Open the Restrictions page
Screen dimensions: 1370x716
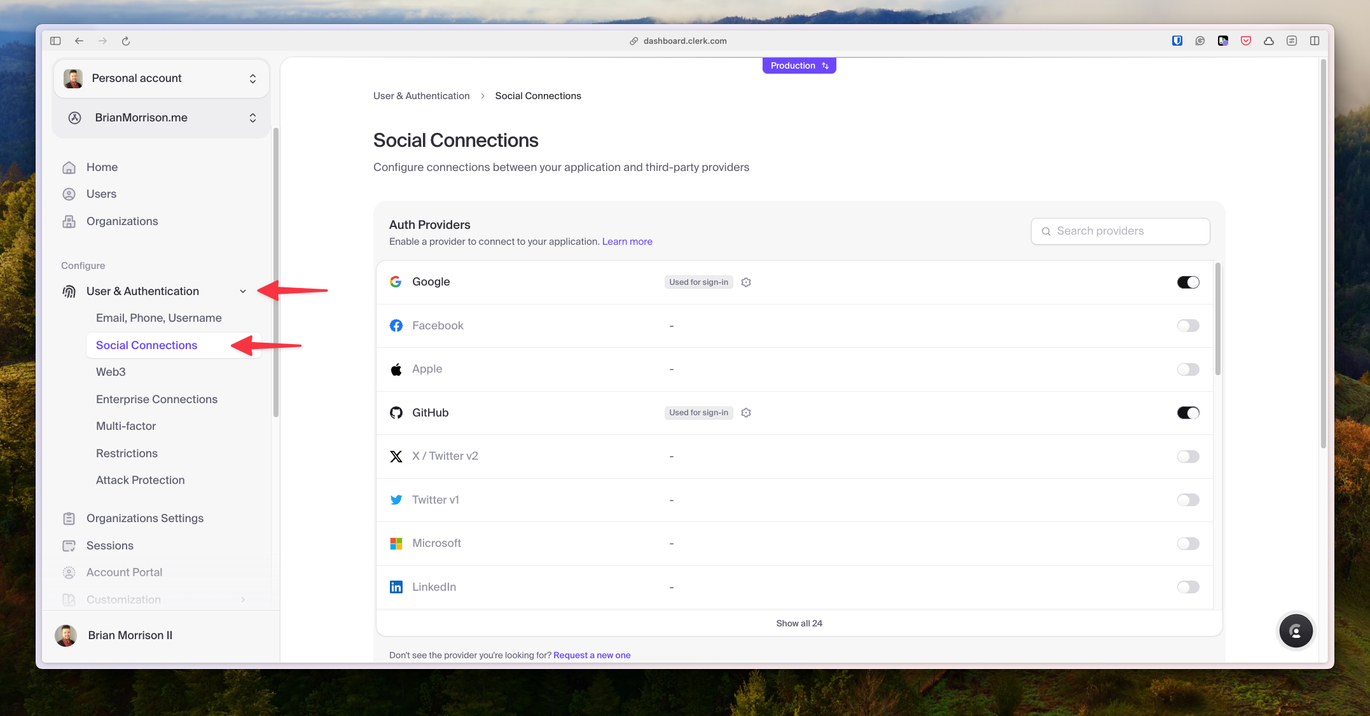[x=127, y=453]
